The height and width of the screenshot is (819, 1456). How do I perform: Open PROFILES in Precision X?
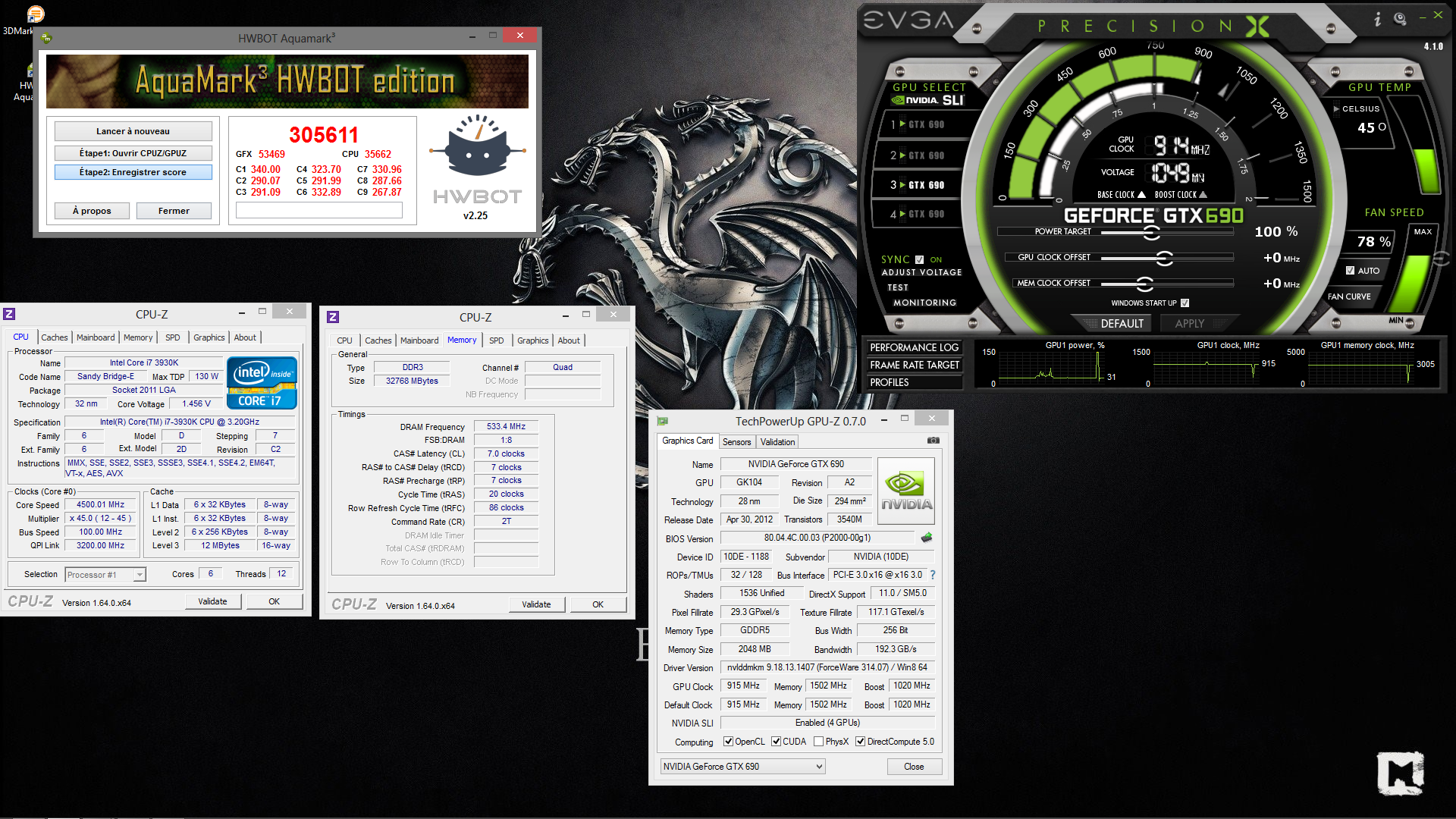point(914,382)
